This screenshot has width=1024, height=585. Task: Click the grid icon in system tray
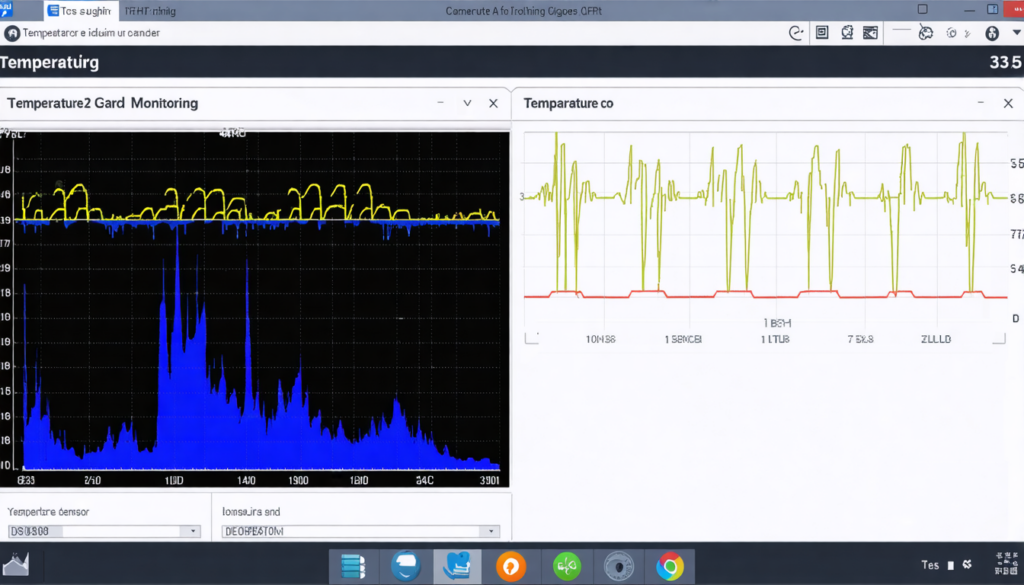999,565
